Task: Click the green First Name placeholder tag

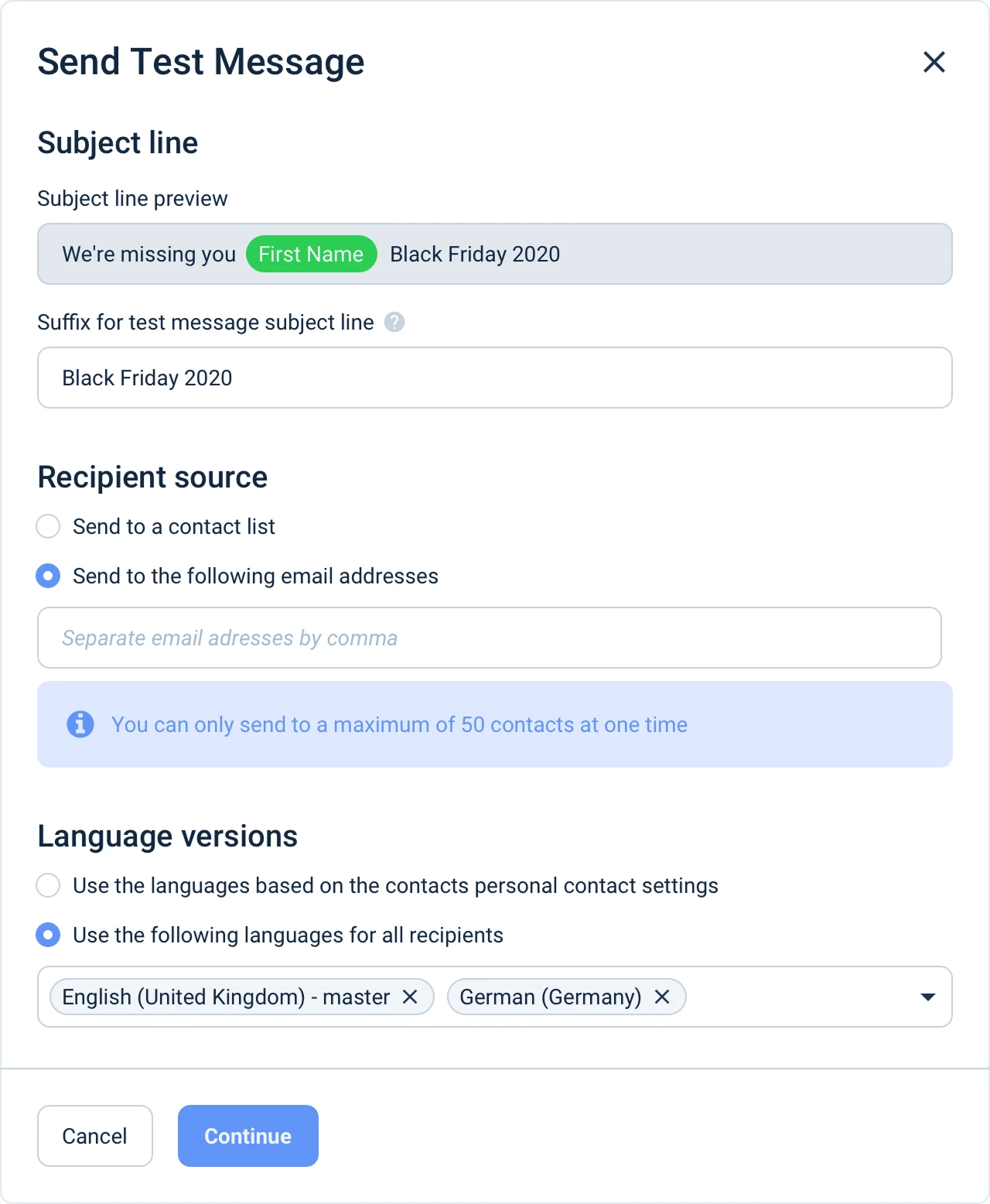Action: pos(311,254)
